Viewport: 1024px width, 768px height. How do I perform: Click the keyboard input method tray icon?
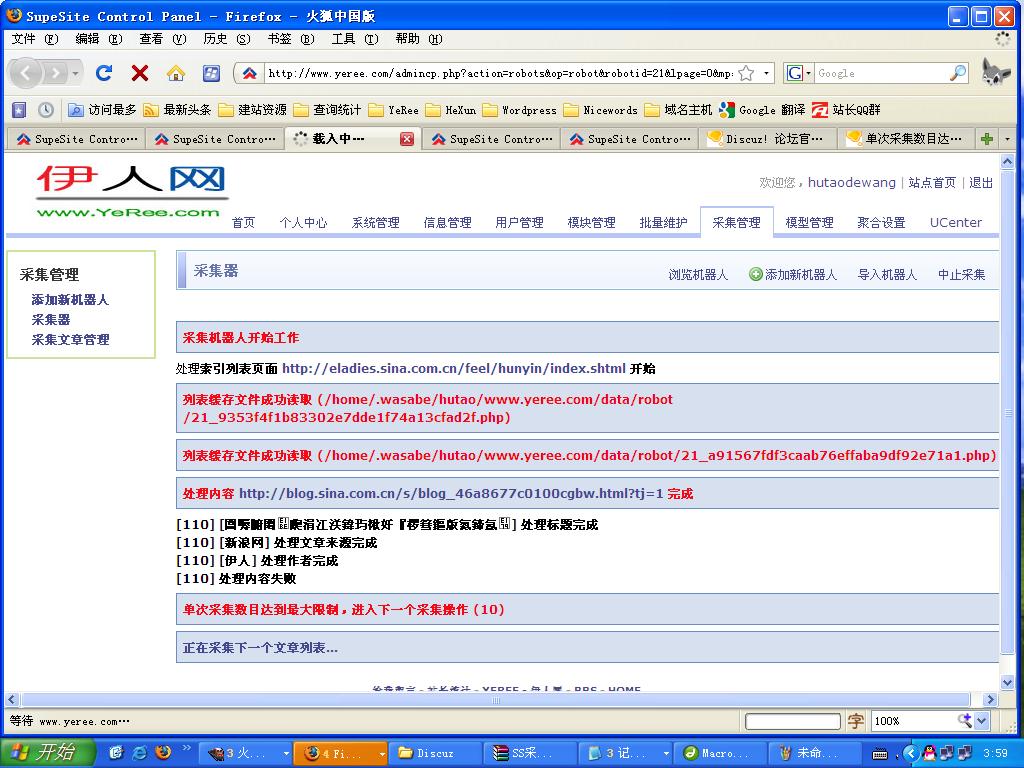[x=880, y=754]
